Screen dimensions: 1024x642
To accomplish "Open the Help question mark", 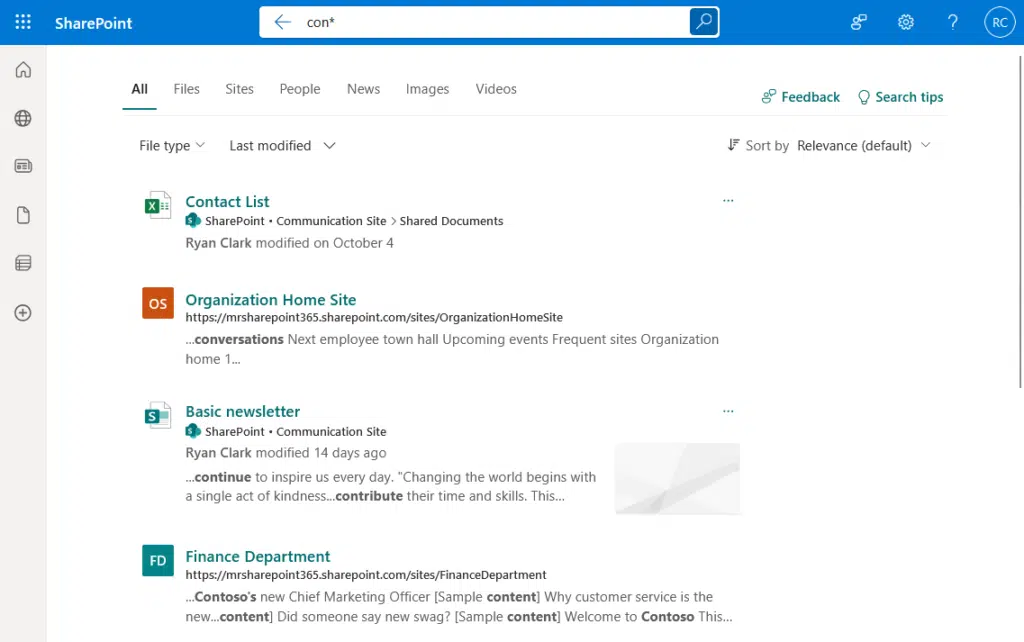I will pos(953,22).
